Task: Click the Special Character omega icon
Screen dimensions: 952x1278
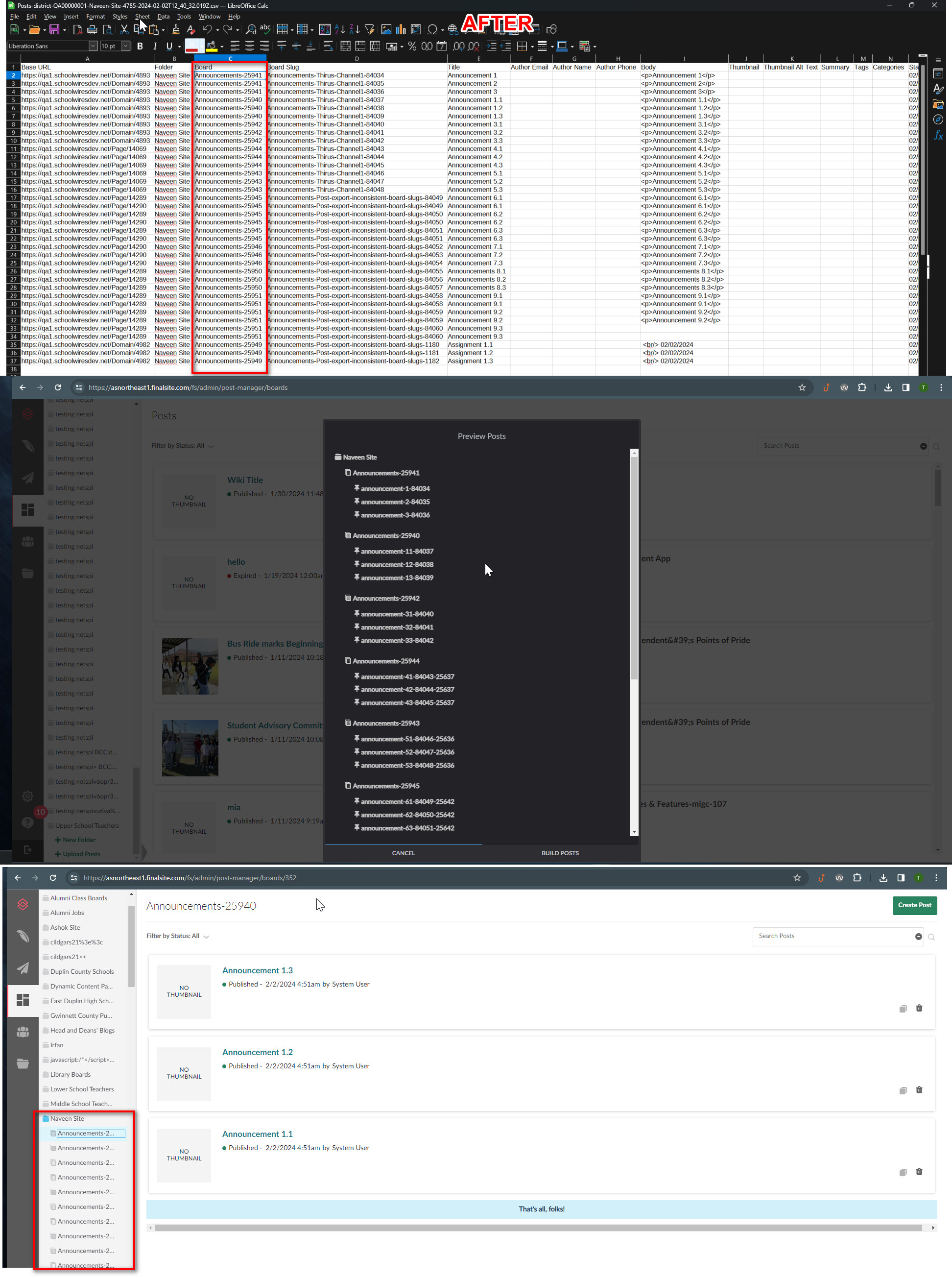Action: point(432,29)
